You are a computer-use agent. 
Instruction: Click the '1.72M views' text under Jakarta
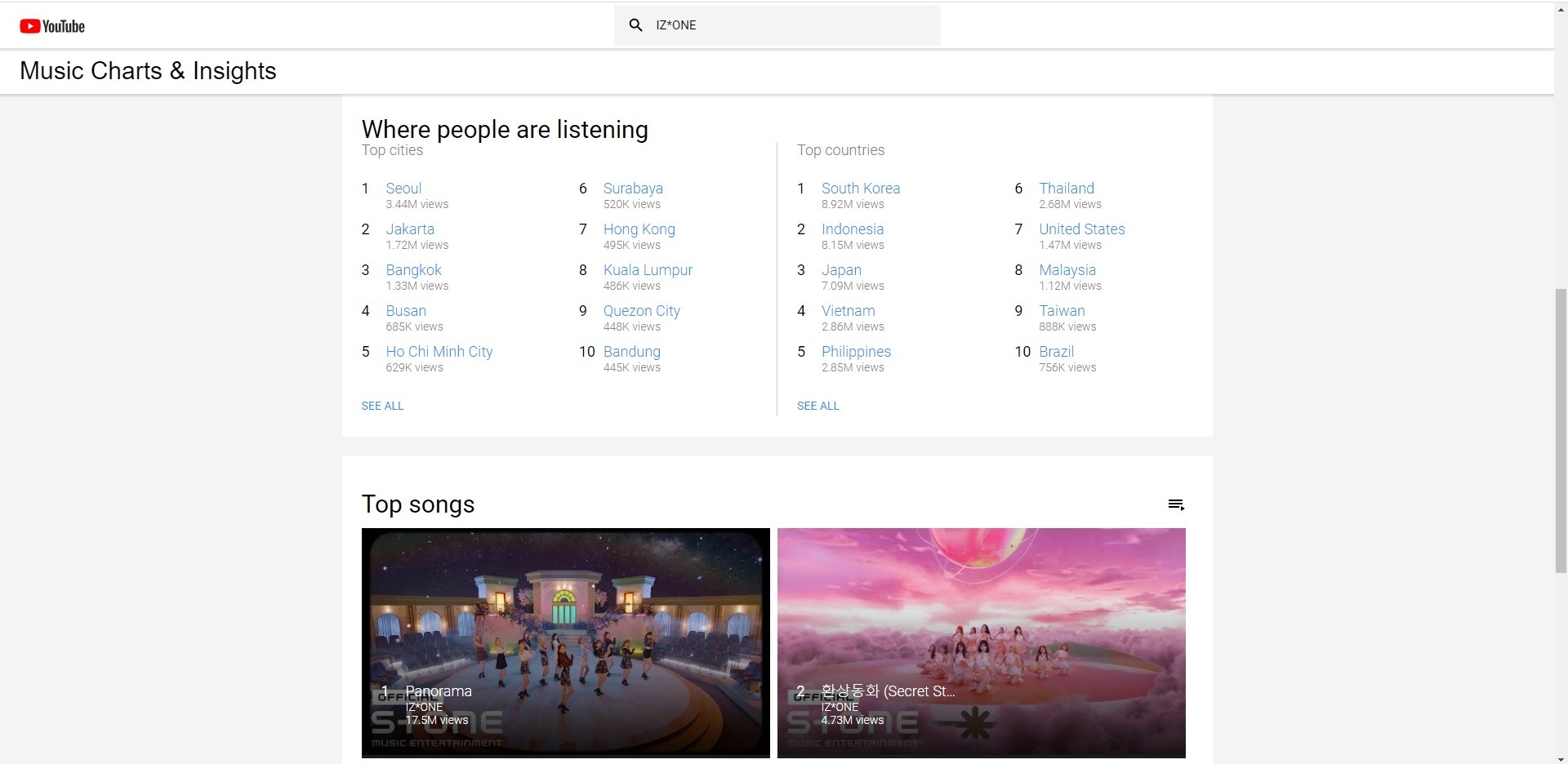pos(416,246)
